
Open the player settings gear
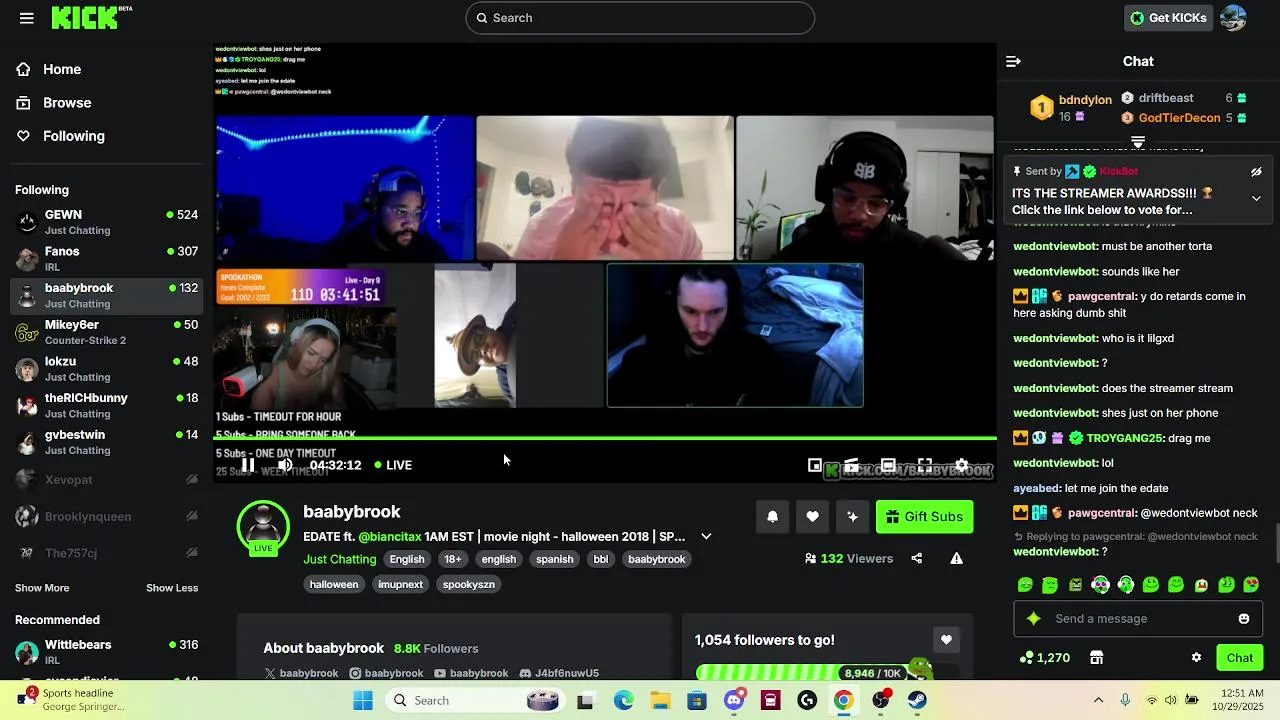click(x=962, y=466)
